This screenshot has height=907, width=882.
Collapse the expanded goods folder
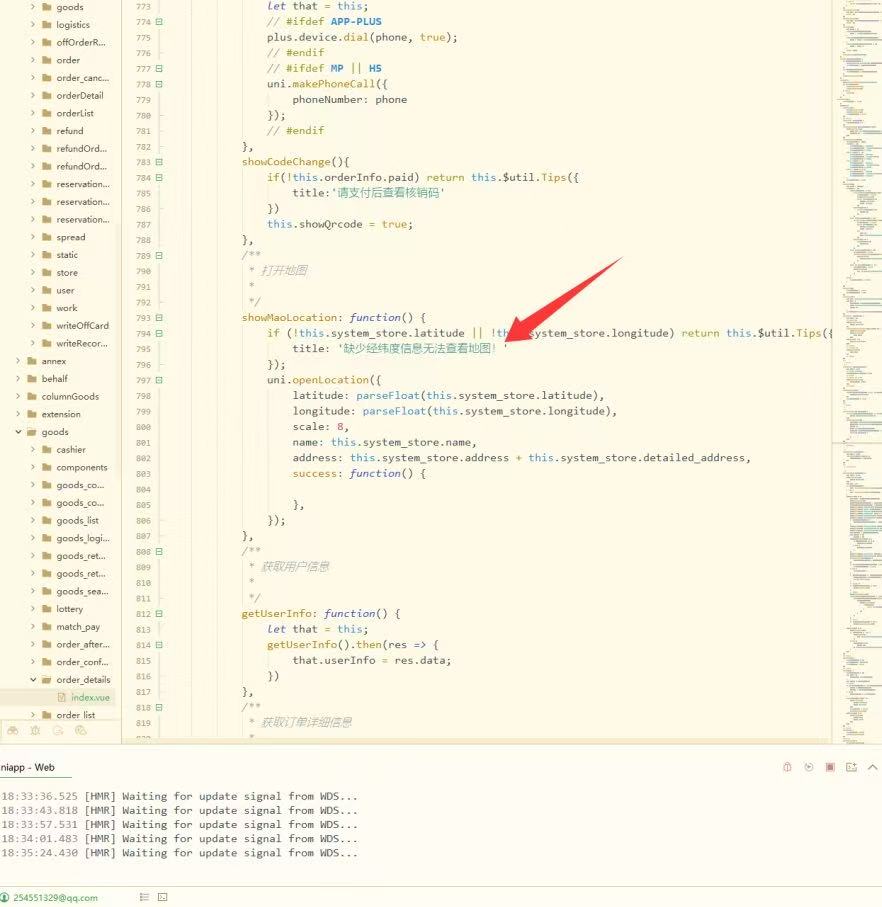coord(18,432)
